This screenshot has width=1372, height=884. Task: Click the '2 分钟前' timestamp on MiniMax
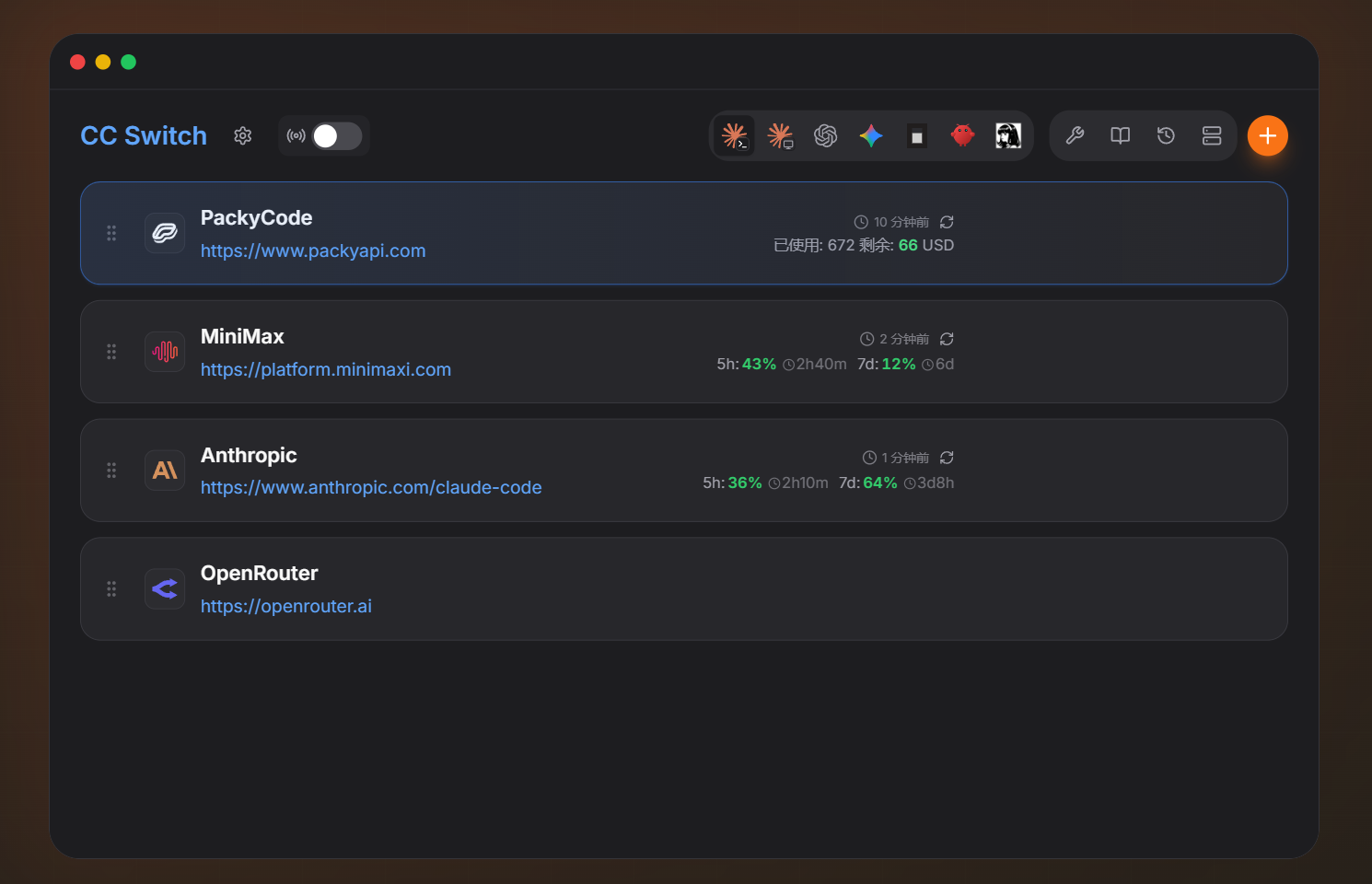point(904,339)
